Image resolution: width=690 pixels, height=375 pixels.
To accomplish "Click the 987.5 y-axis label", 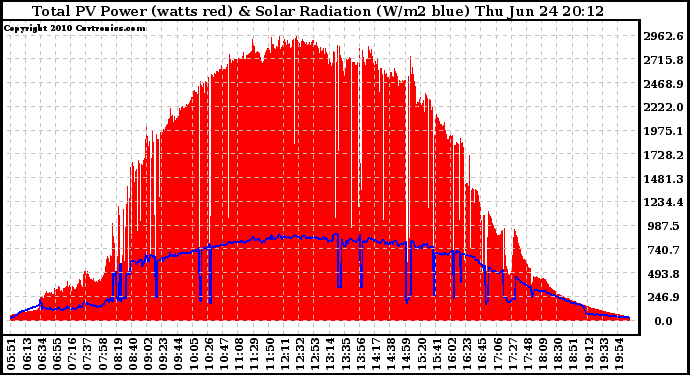I will pyautogui.click(x=664, y=226).
